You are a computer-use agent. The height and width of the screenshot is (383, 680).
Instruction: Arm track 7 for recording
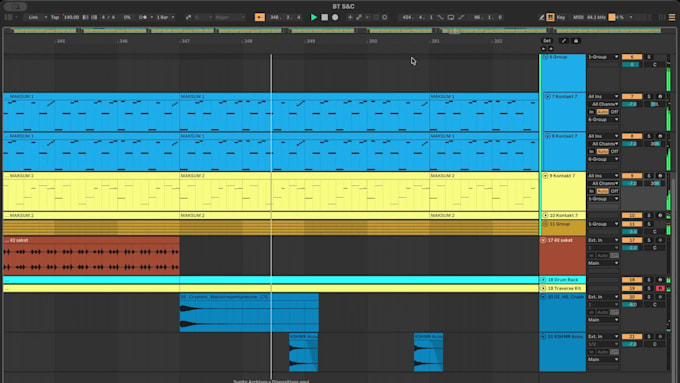660,96
